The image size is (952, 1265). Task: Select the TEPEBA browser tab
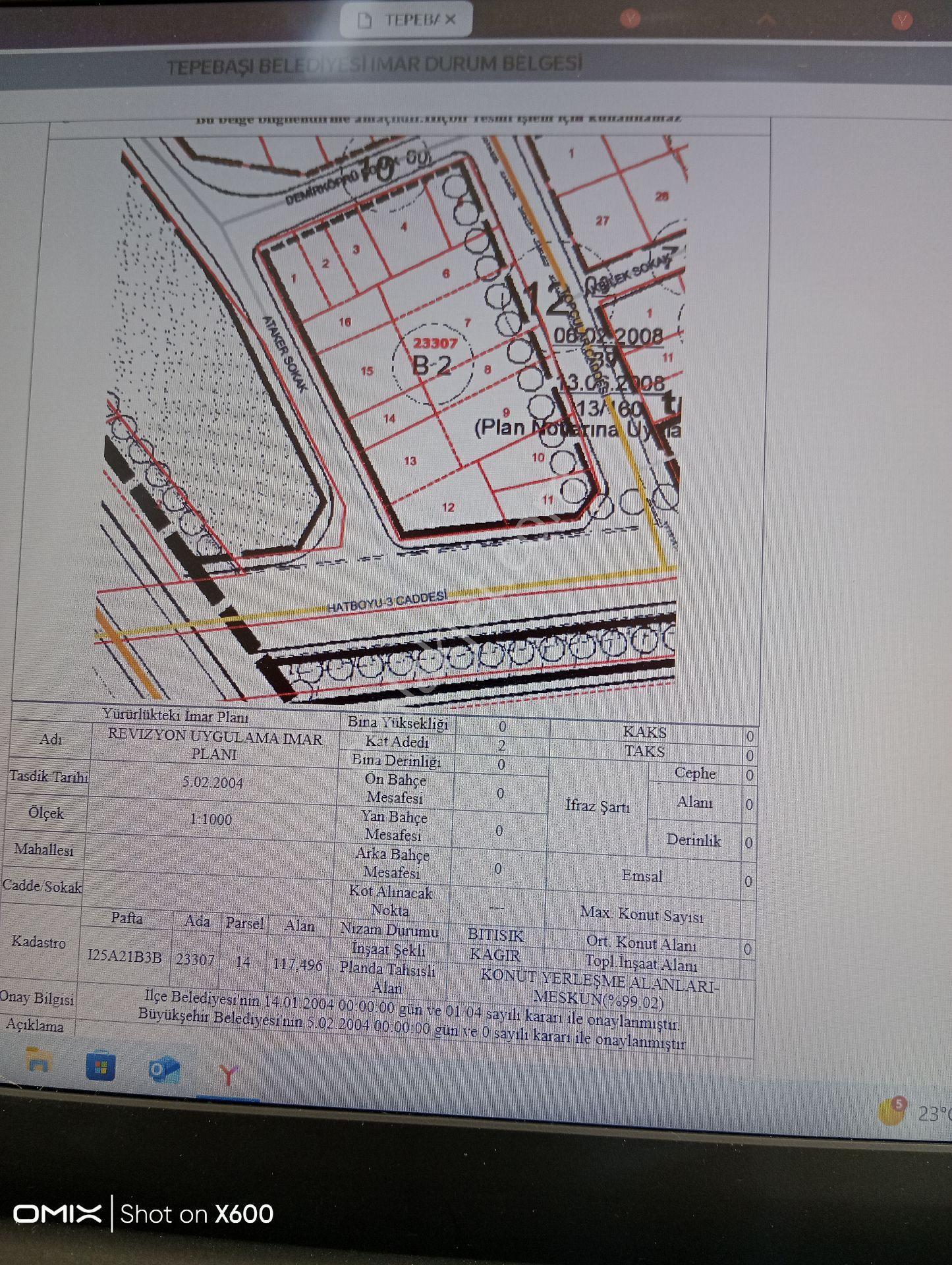tap(406, 20)
